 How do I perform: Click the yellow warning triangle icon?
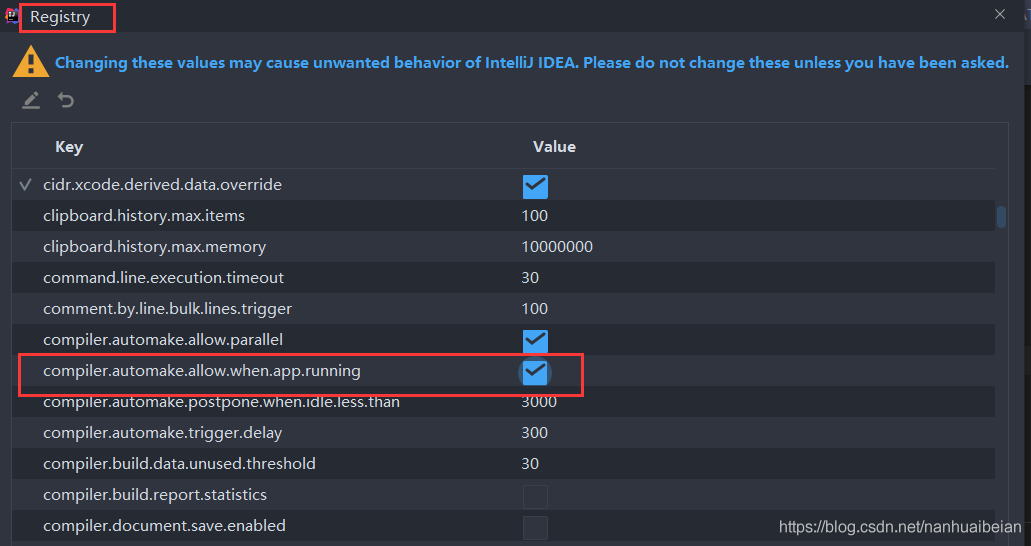tap(30, 61)
